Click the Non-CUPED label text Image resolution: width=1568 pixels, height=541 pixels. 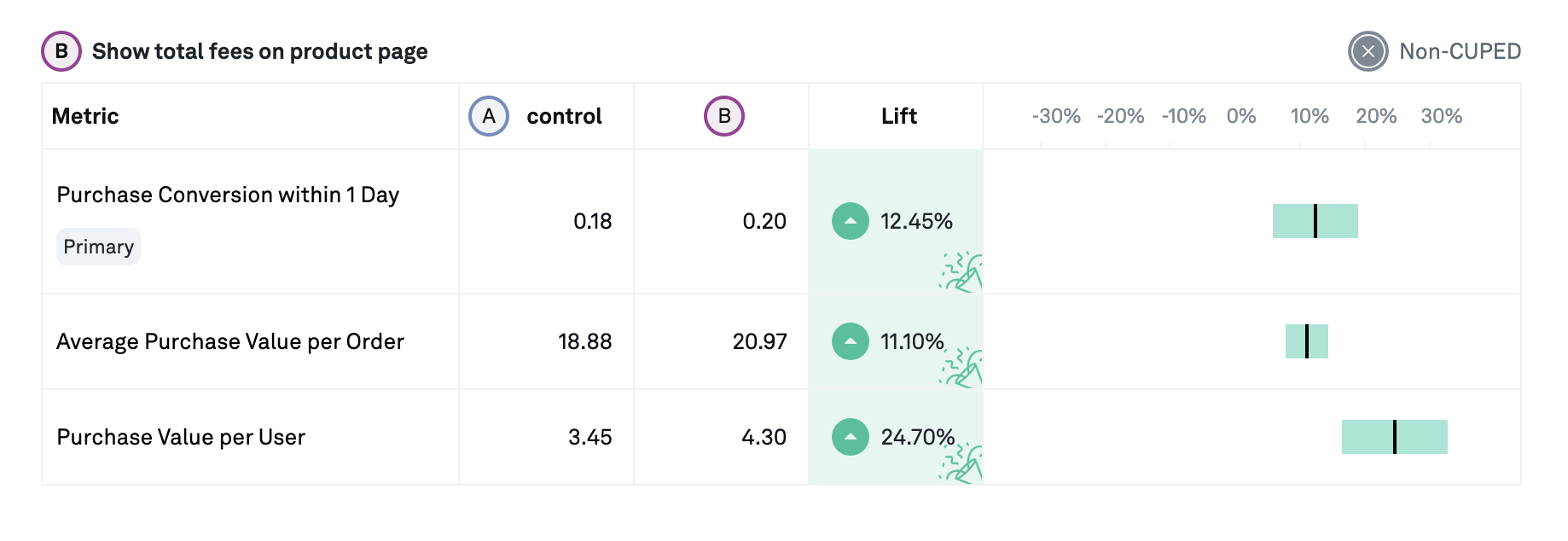pos(1460,51)
